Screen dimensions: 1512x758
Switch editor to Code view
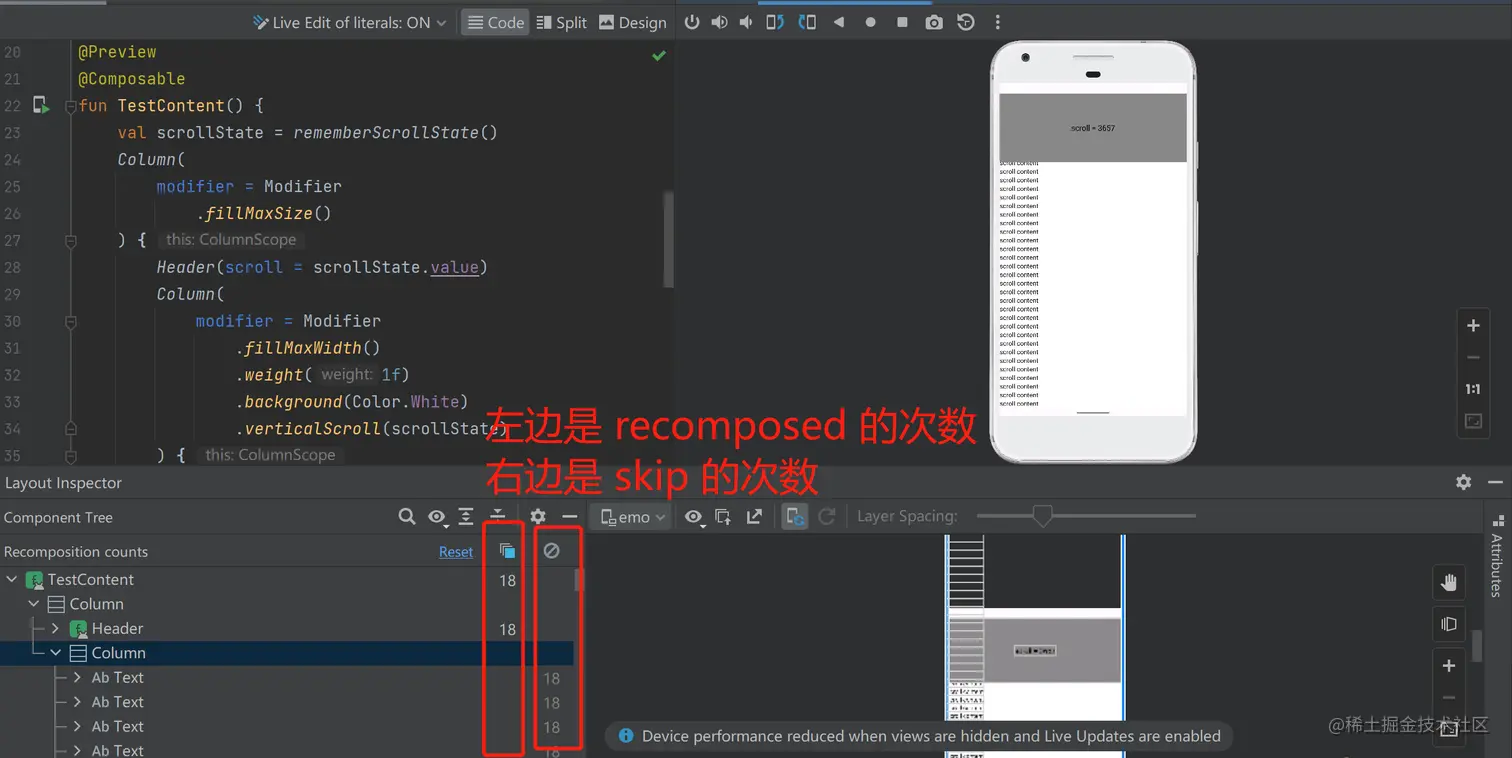[x=496, y=22]
